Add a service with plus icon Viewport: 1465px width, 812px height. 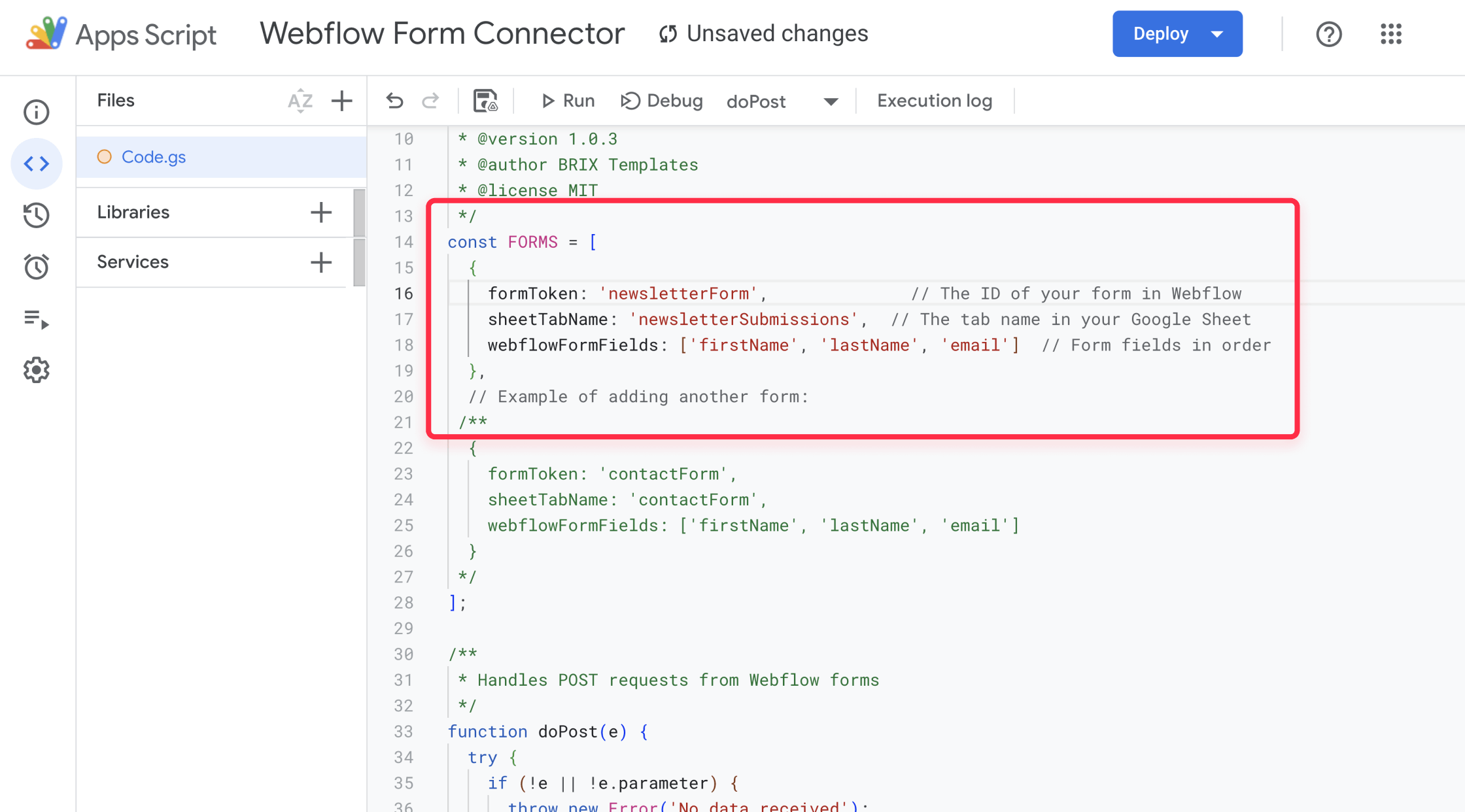(x=321, y=262)
